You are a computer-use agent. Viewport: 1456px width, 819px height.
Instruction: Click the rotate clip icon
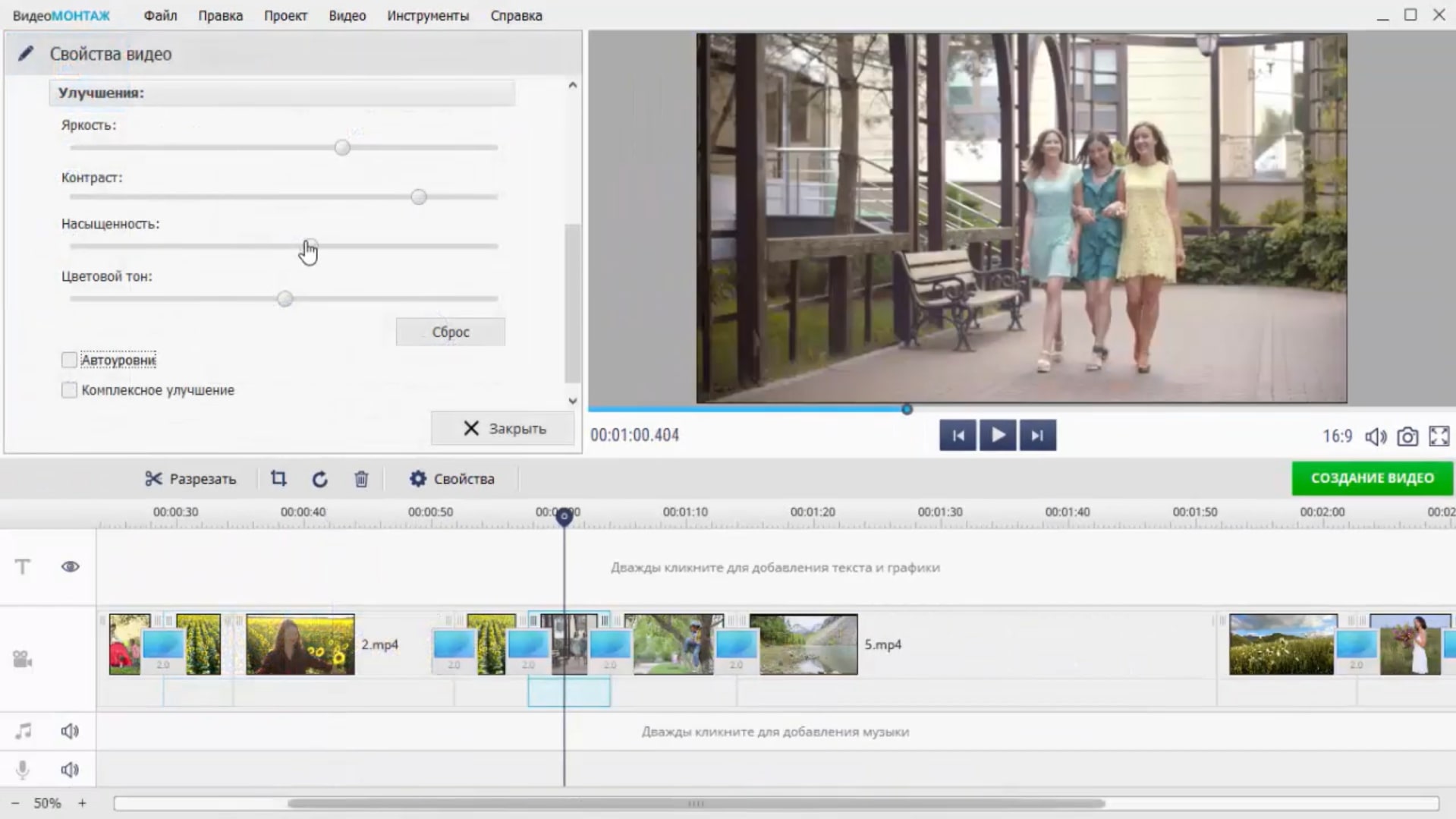(319, 479)
